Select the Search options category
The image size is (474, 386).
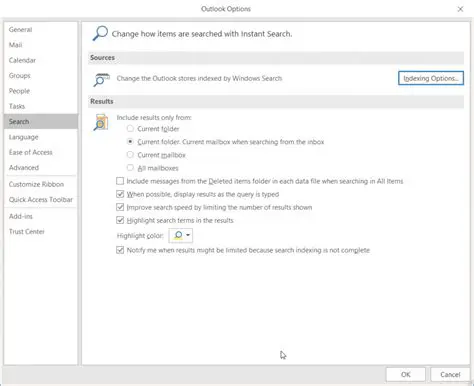[41, 122]
